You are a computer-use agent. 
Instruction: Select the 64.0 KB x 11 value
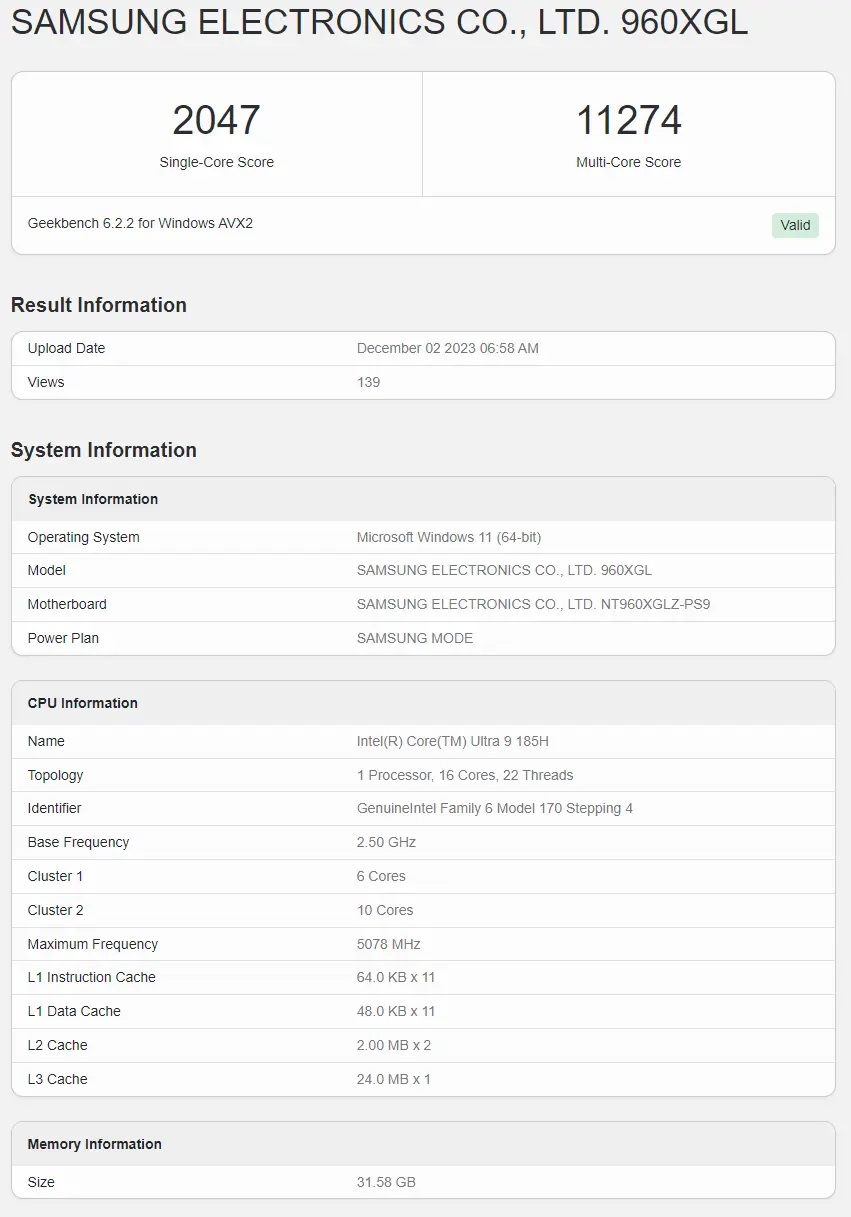coord(396,977)
